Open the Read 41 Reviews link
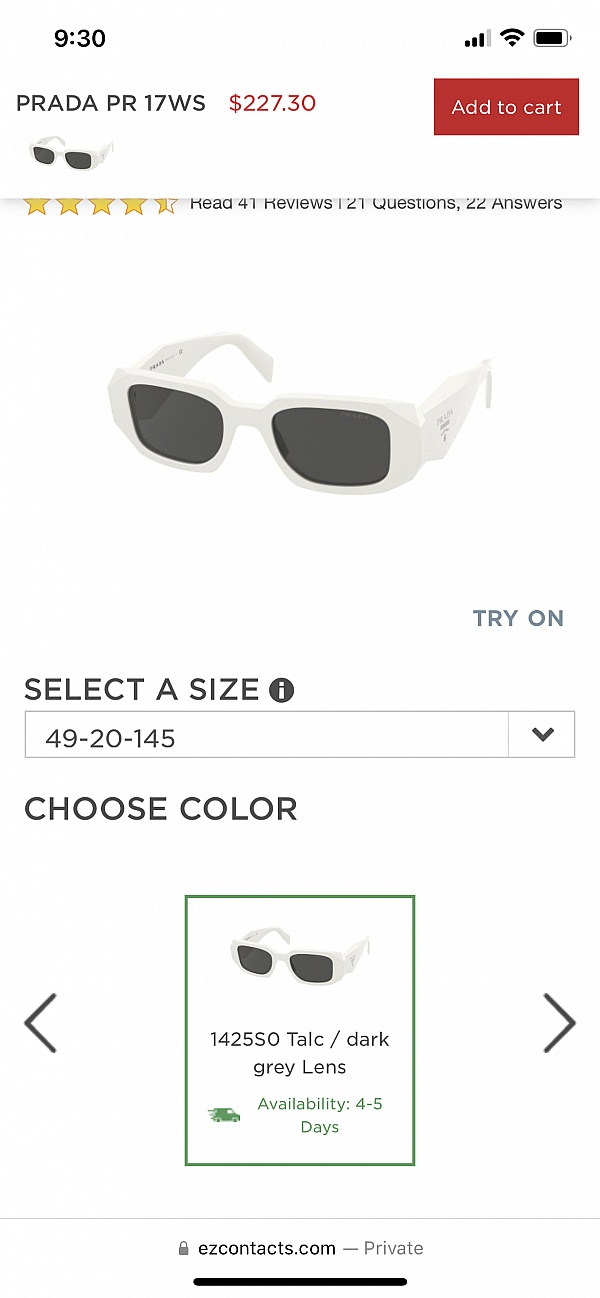Screen dimensions: 600x1298 [x=261, y=203]
